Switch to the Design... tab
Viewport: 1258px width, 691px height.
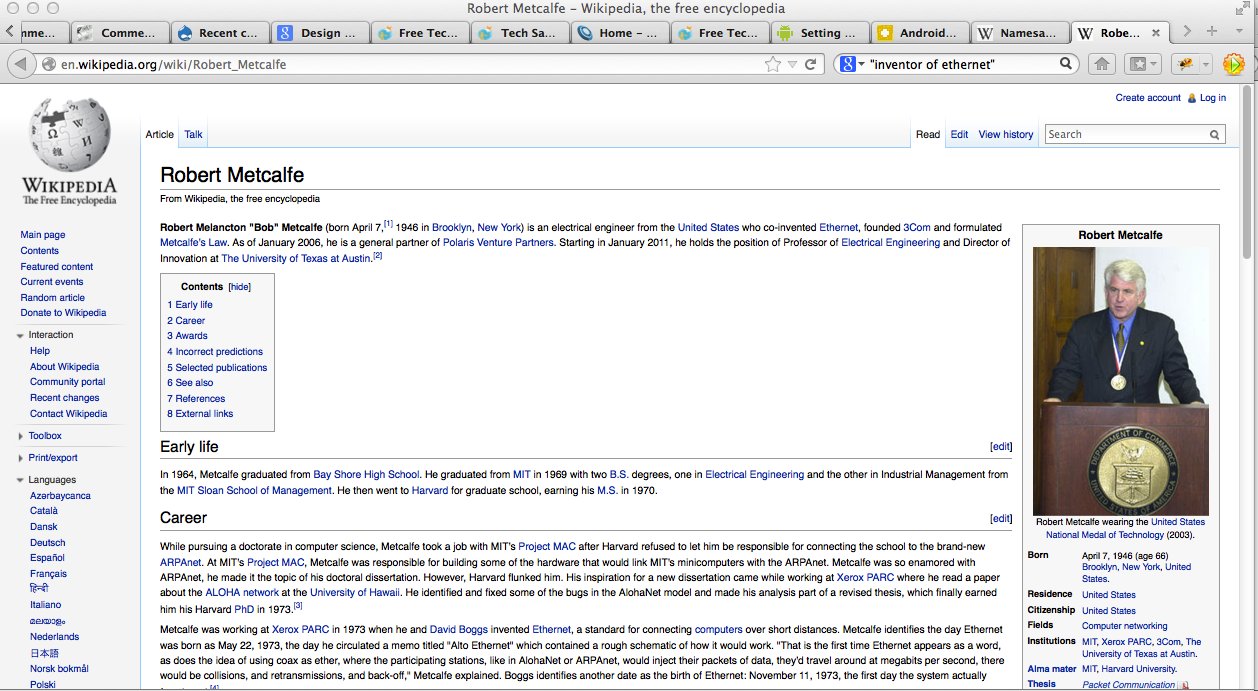(320, 33)
